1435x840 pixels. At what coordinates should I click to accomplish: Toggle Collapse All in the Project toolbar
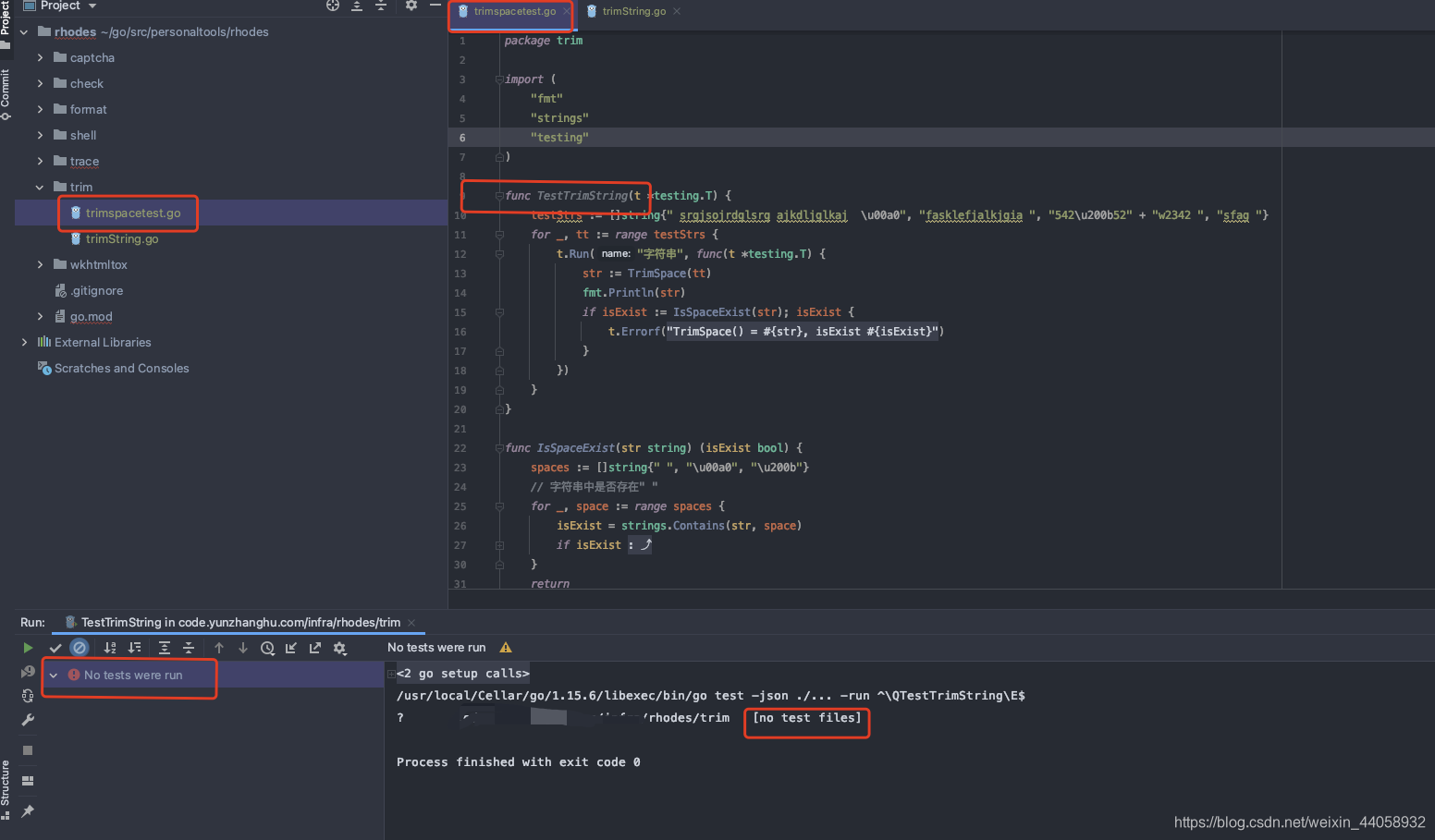[x=381, y=6]
